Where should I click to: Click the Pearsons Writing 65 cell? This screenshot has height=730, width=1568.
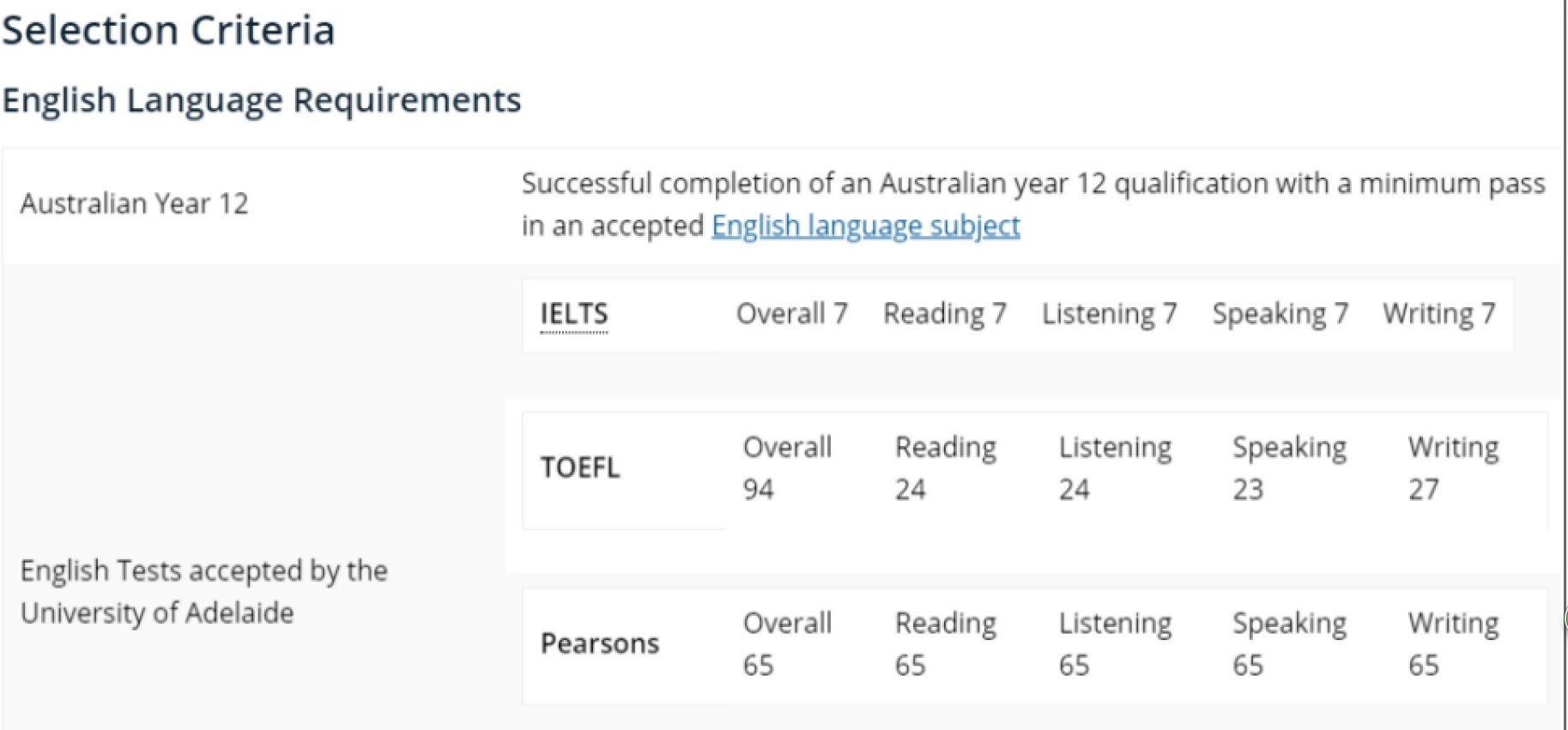click(1453, 643)
